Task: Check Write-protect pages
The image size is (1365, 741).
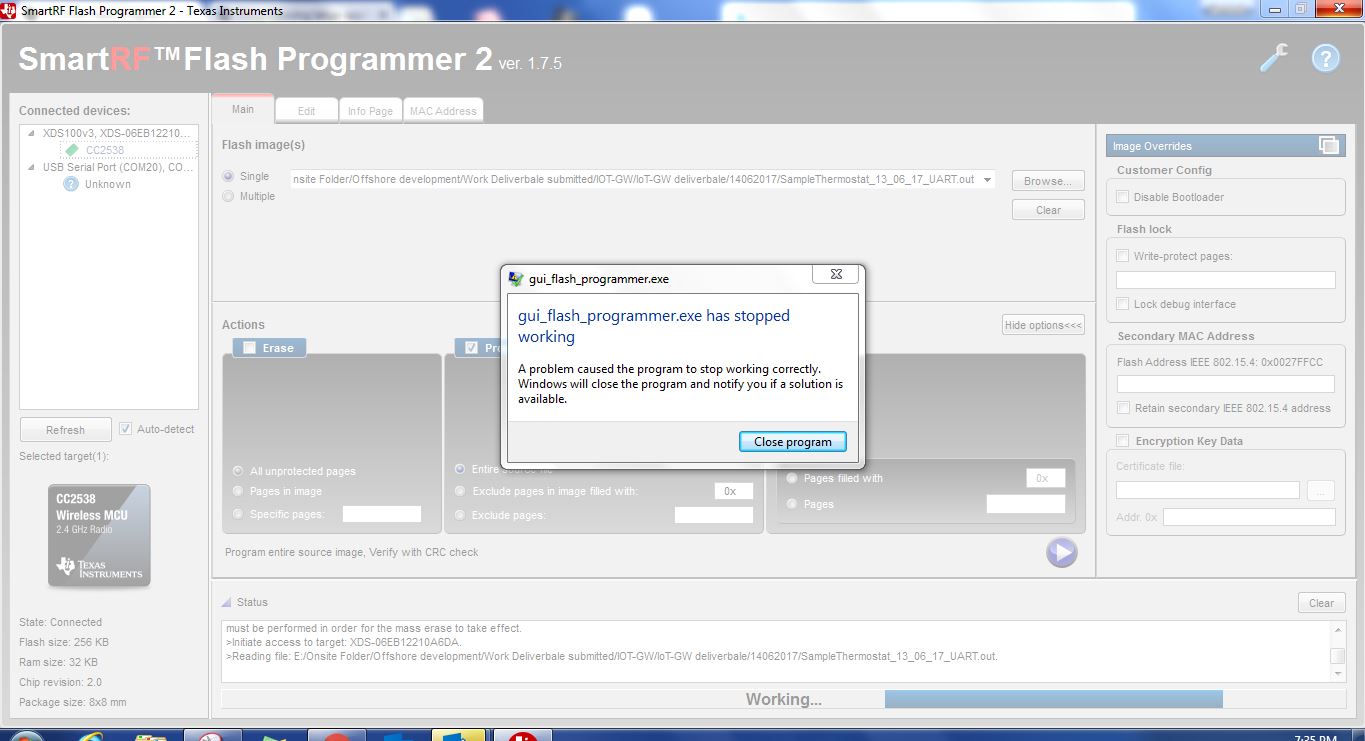Action: tap(1123, 256)
